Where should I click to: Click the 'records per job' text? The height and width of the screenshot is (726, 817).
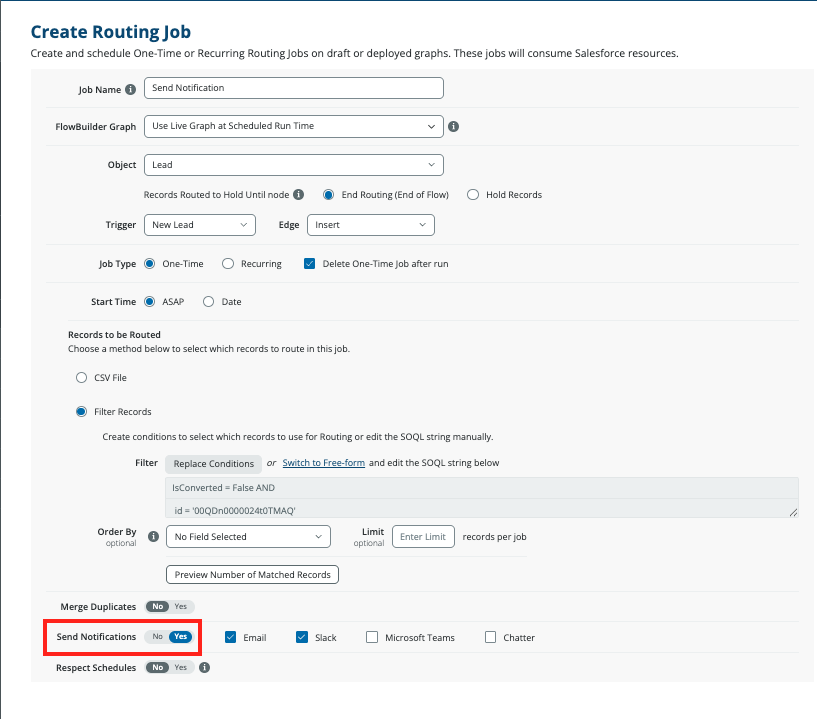tap(494, 537)
